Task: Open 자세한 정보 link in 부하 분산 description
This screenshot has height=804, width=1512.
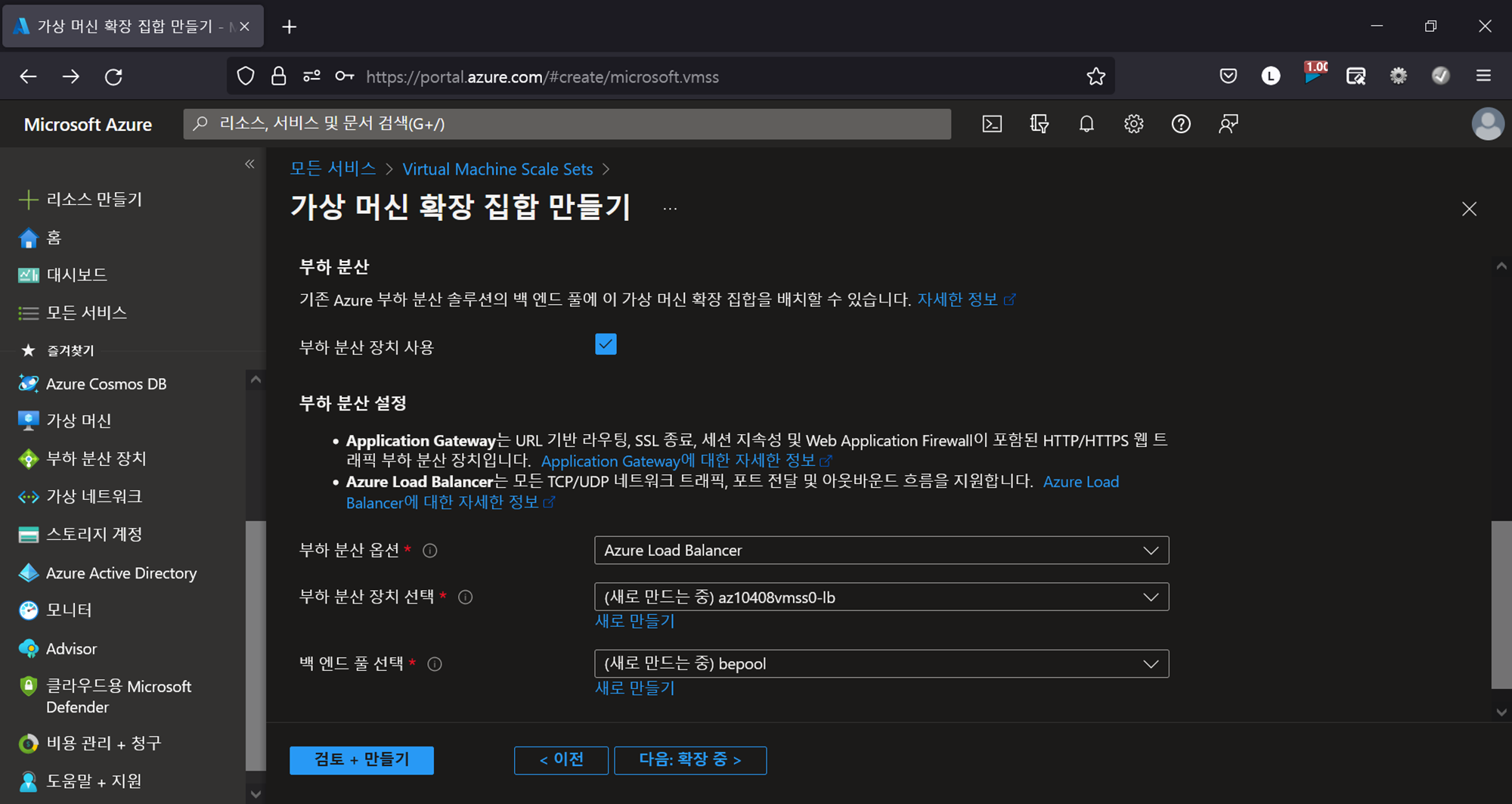Action: 966,300
